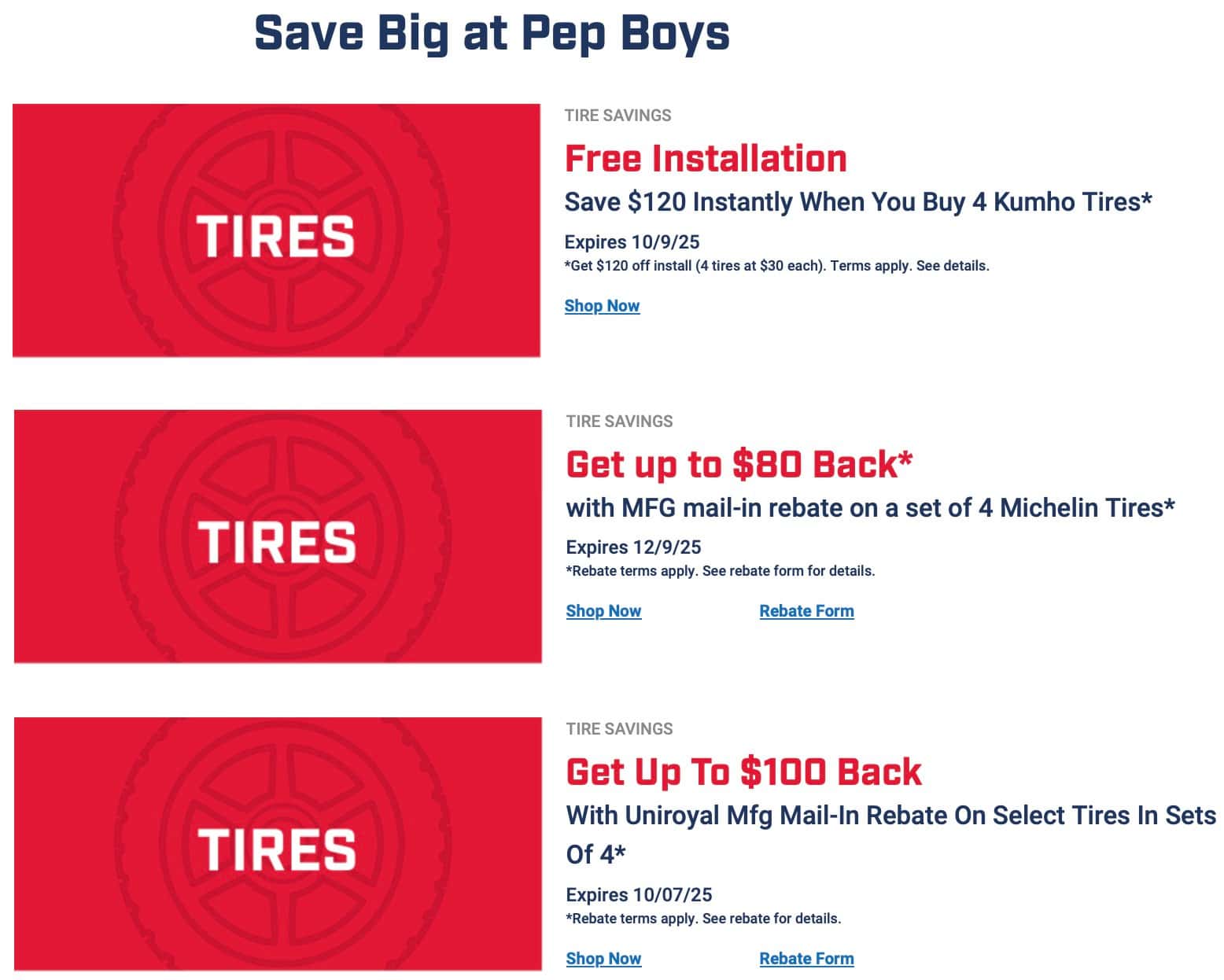Viewport: 1224px width, 980px height.
Task: Click the Save Big at Pep Boys title
Action: coord(492,33)
